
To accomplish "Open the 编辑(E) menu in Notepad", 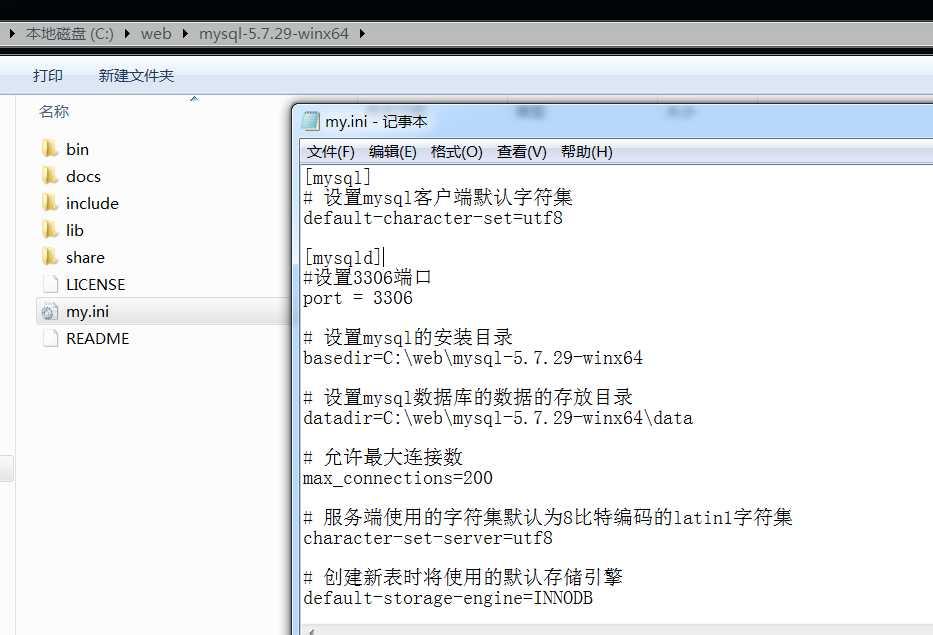I will [392, 152].
